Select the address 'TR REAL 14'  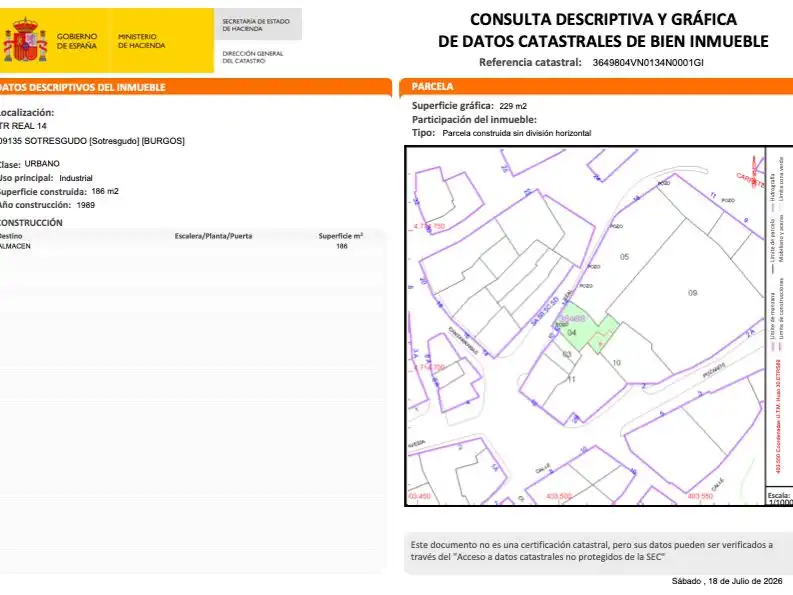(23, 126)
